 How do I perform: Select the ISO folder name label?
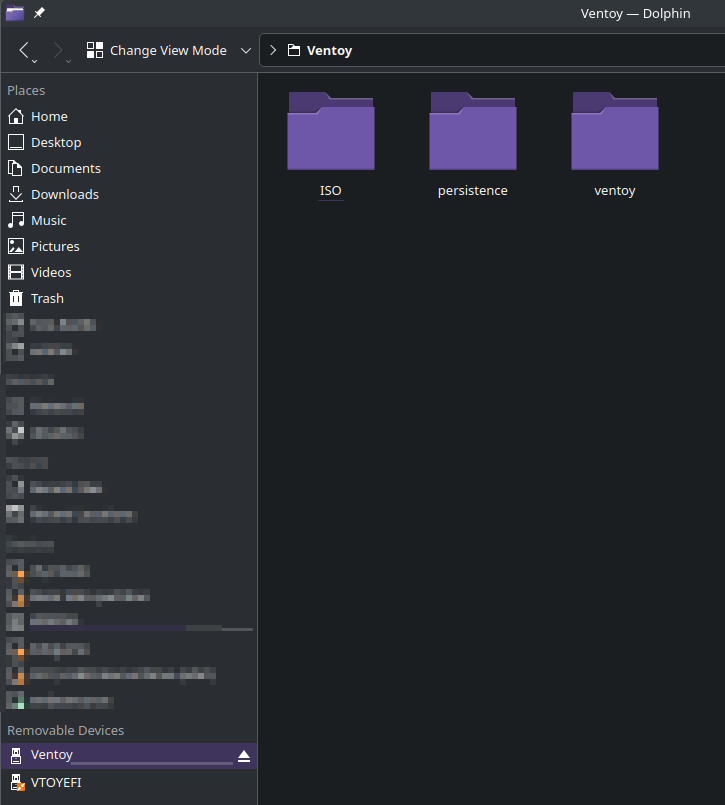(x=331, y=190)
